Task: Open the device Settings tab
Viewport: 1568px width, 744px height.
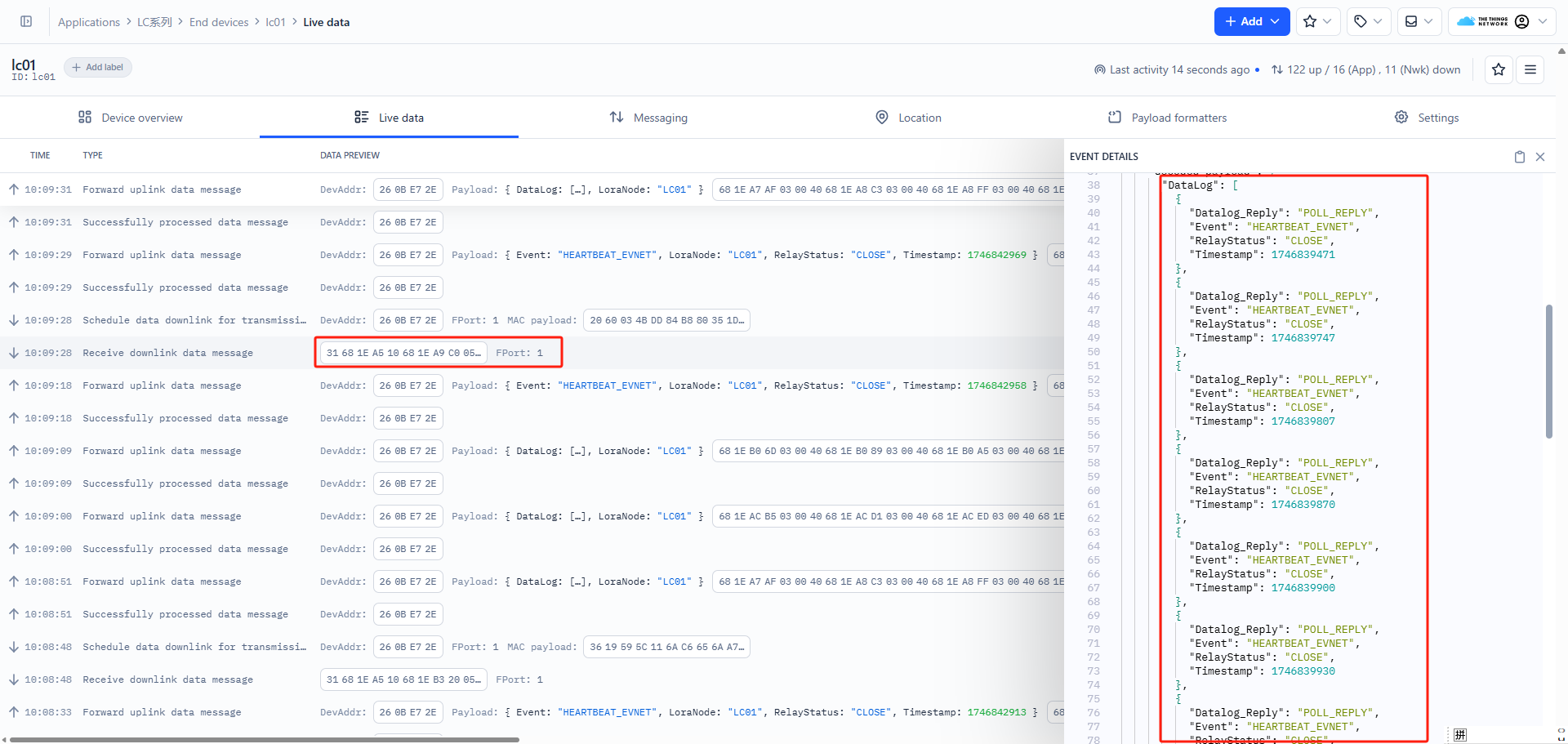Action: click(1426, 118)
